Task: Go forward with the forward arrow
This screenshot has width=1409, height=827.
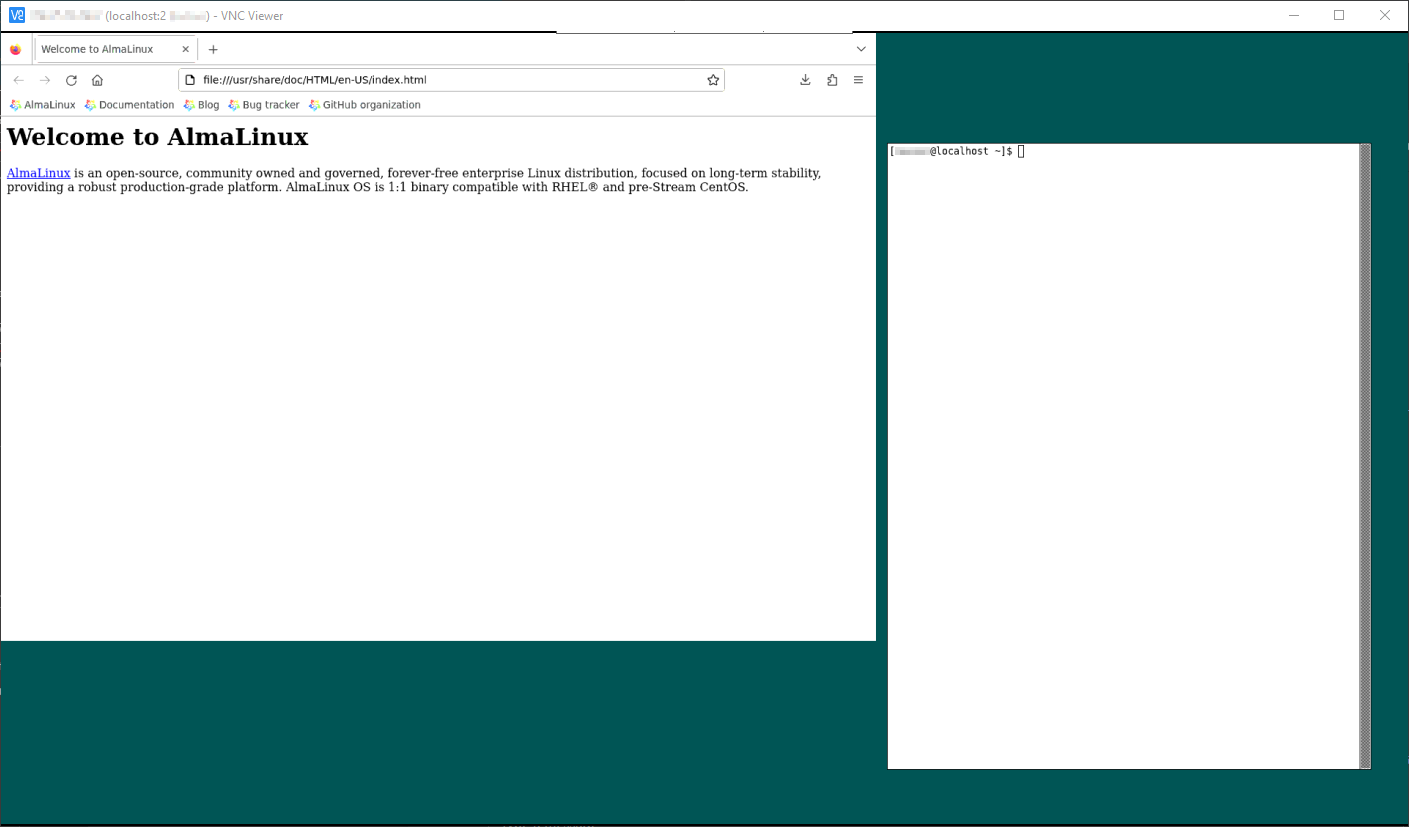Action: [x=45, y=80]
